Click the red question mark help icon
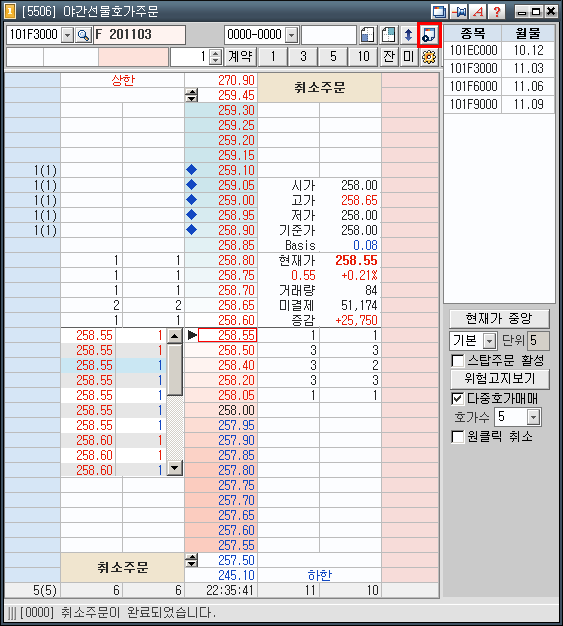Screen dimensions: 563x626 pyautogui.click(x=496, y=12)
